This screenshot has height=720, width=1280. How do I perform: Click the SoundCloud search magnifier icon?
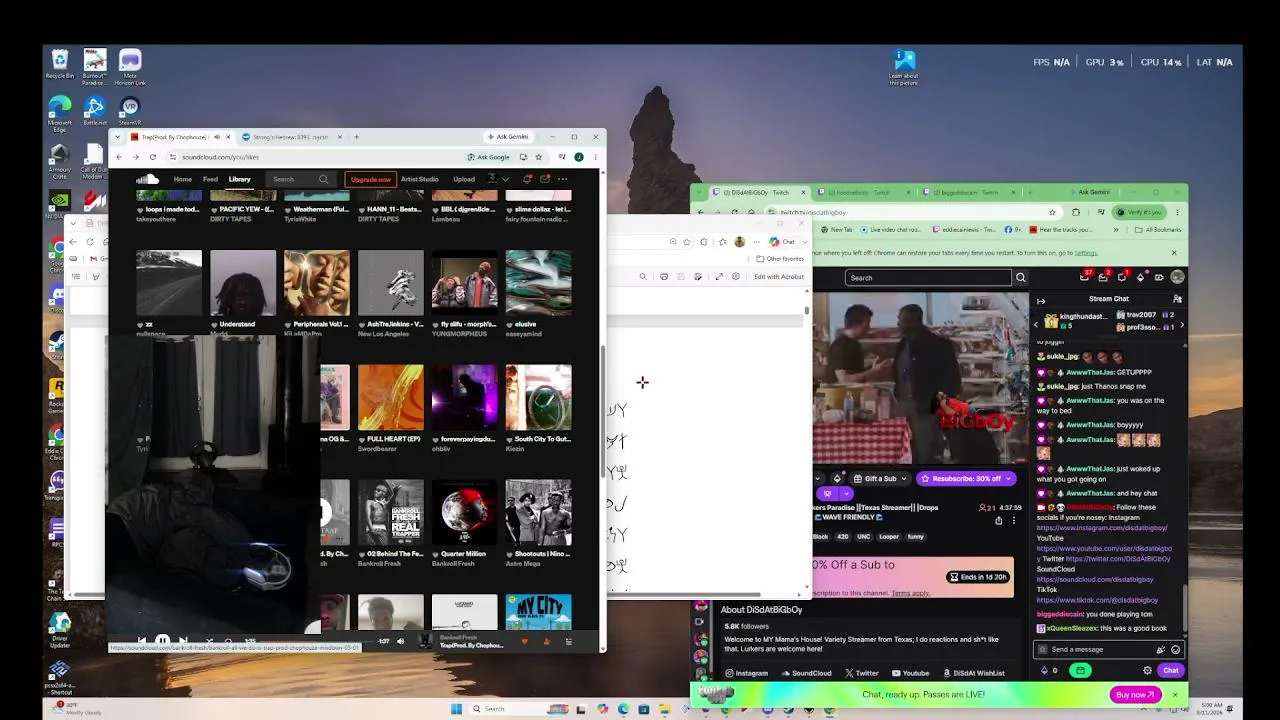pos(323,180)
